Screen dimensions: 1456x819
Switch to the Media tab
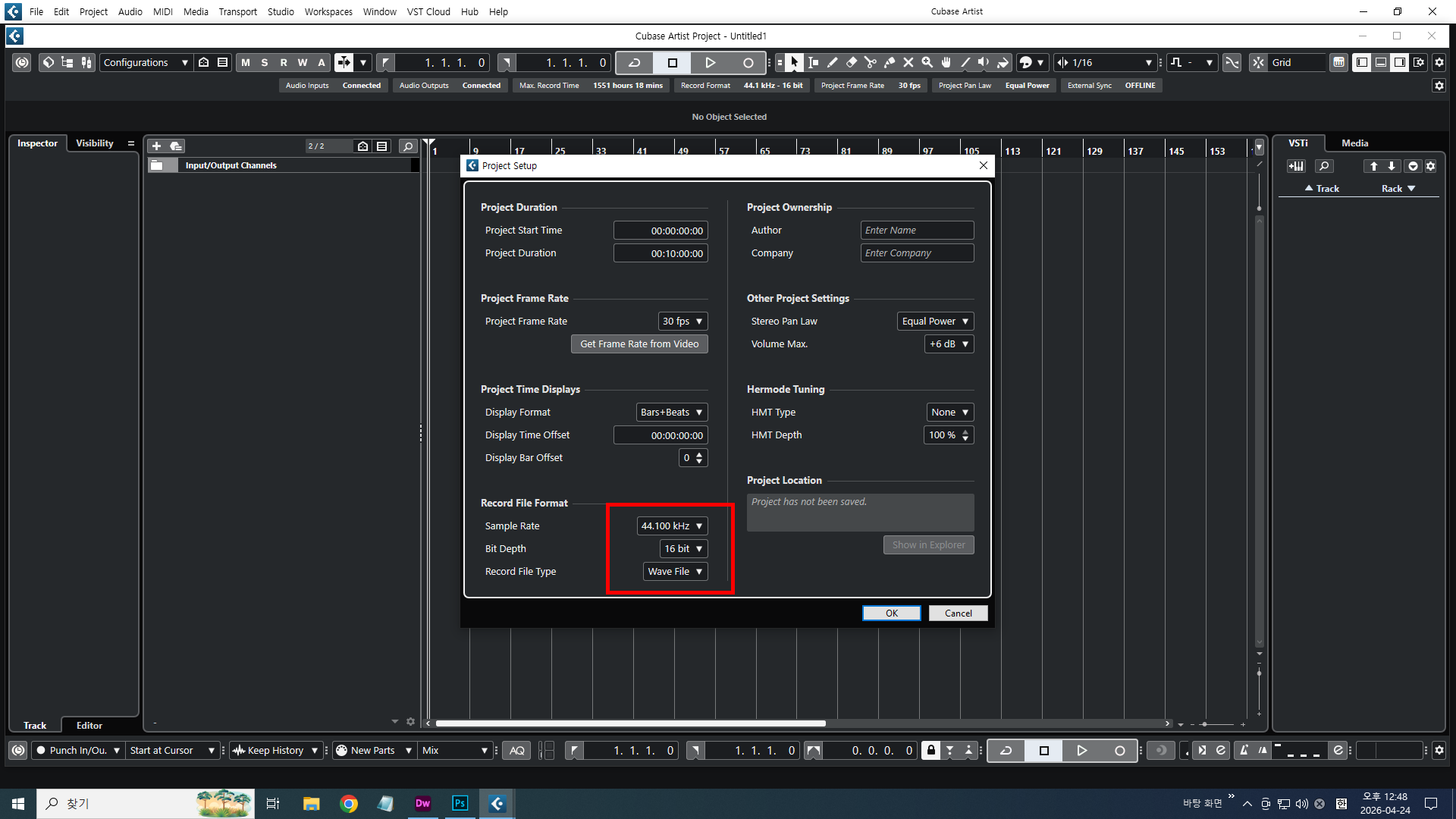click(1355, 143)
